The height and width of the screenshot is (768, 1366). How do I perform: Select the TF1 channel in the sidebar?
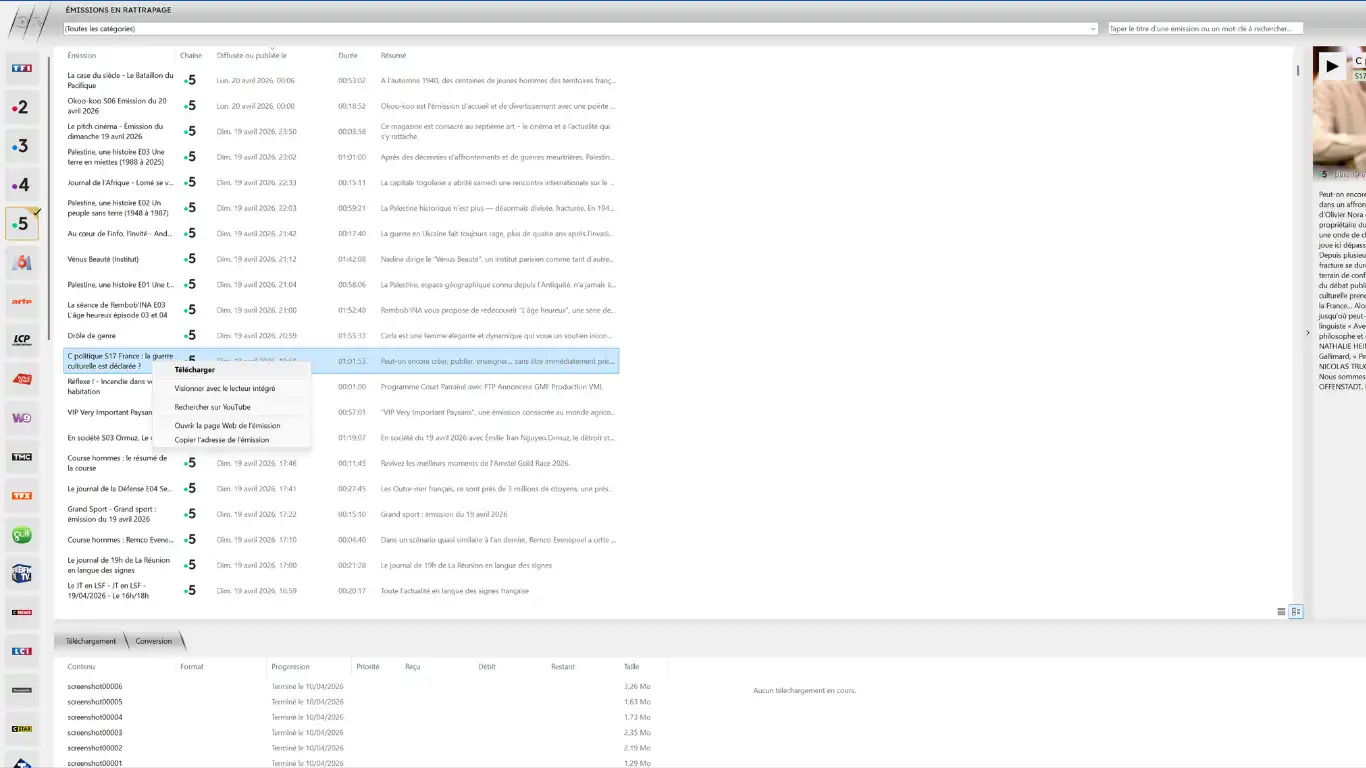click(x=21, y=68)
